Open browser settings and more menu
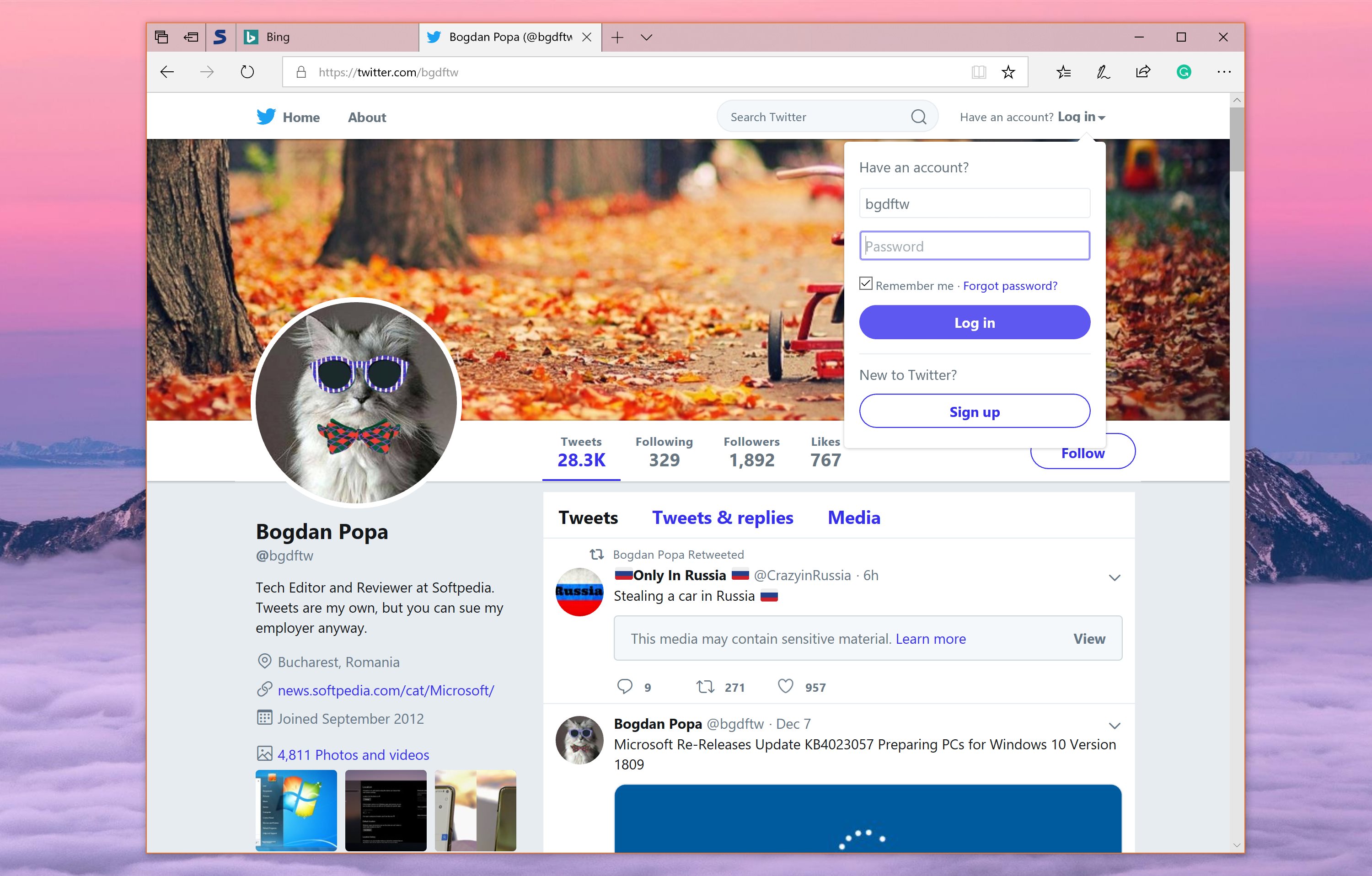This screenshot has height=876, width=1372. (x=1223, y=72)
